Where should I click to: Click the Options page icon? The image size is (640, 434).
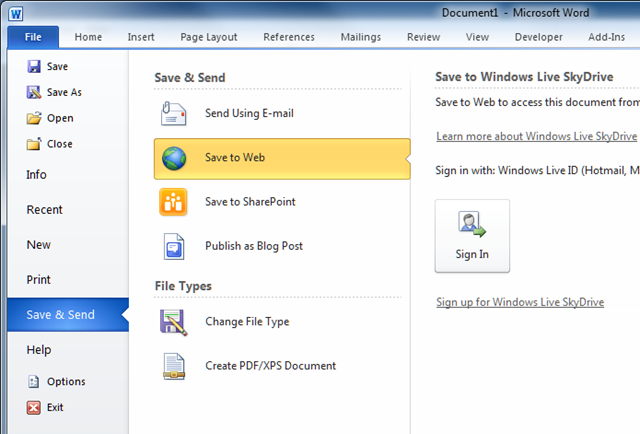33,381
